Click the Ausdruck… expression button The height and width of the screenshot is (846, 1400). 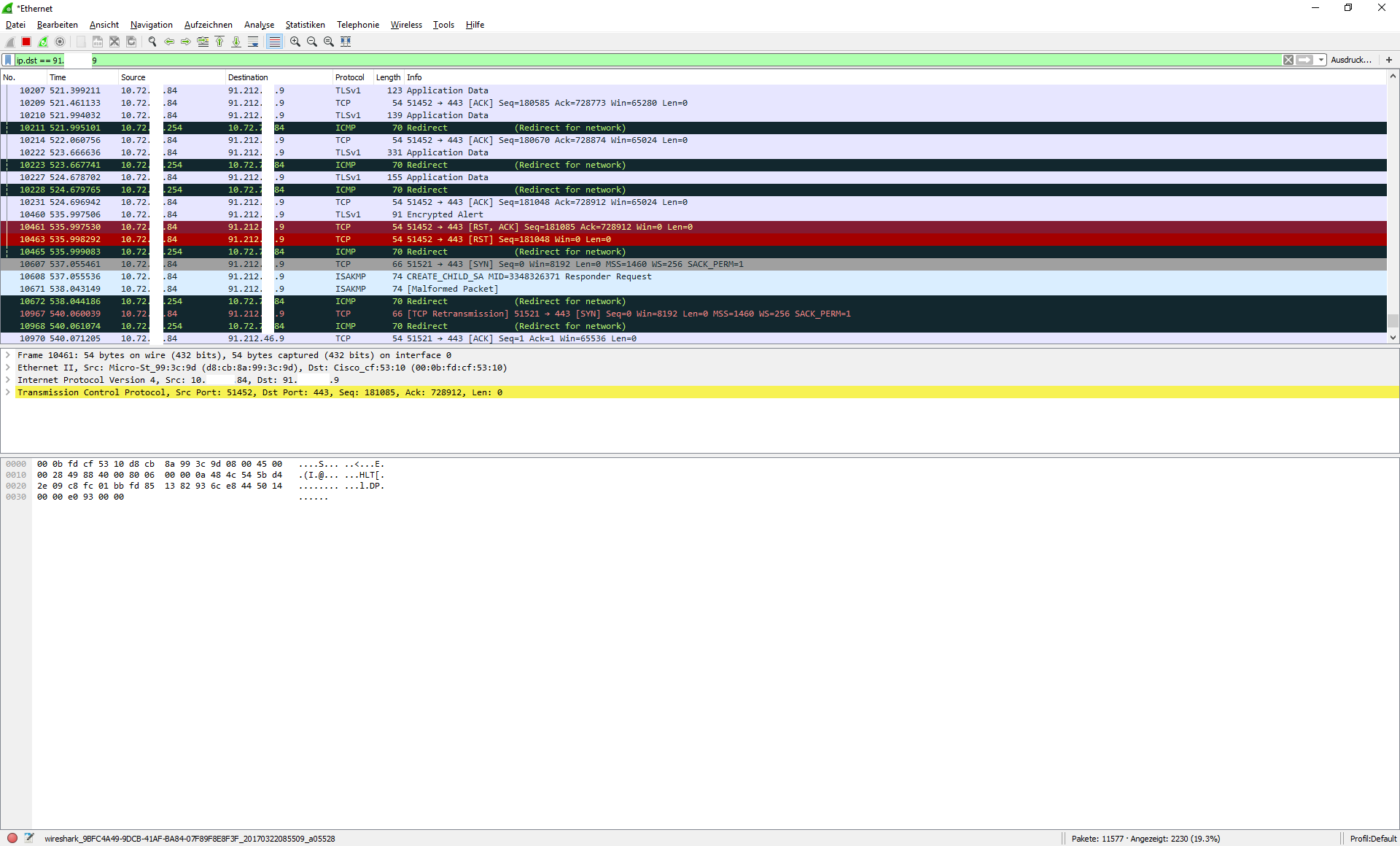[1350, 60]
